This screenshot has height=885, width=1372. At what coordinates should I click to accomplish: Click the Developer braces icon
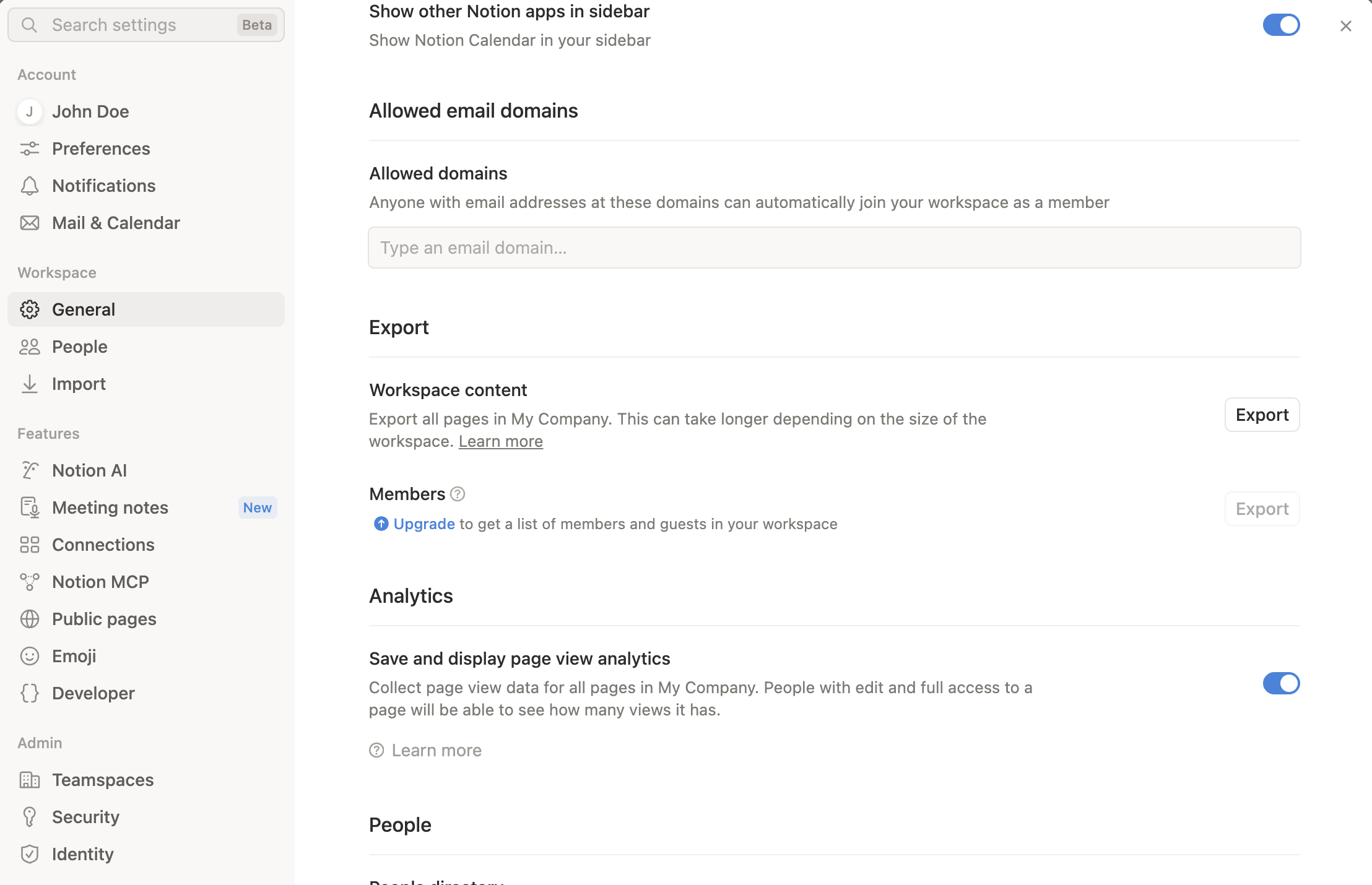30,693
